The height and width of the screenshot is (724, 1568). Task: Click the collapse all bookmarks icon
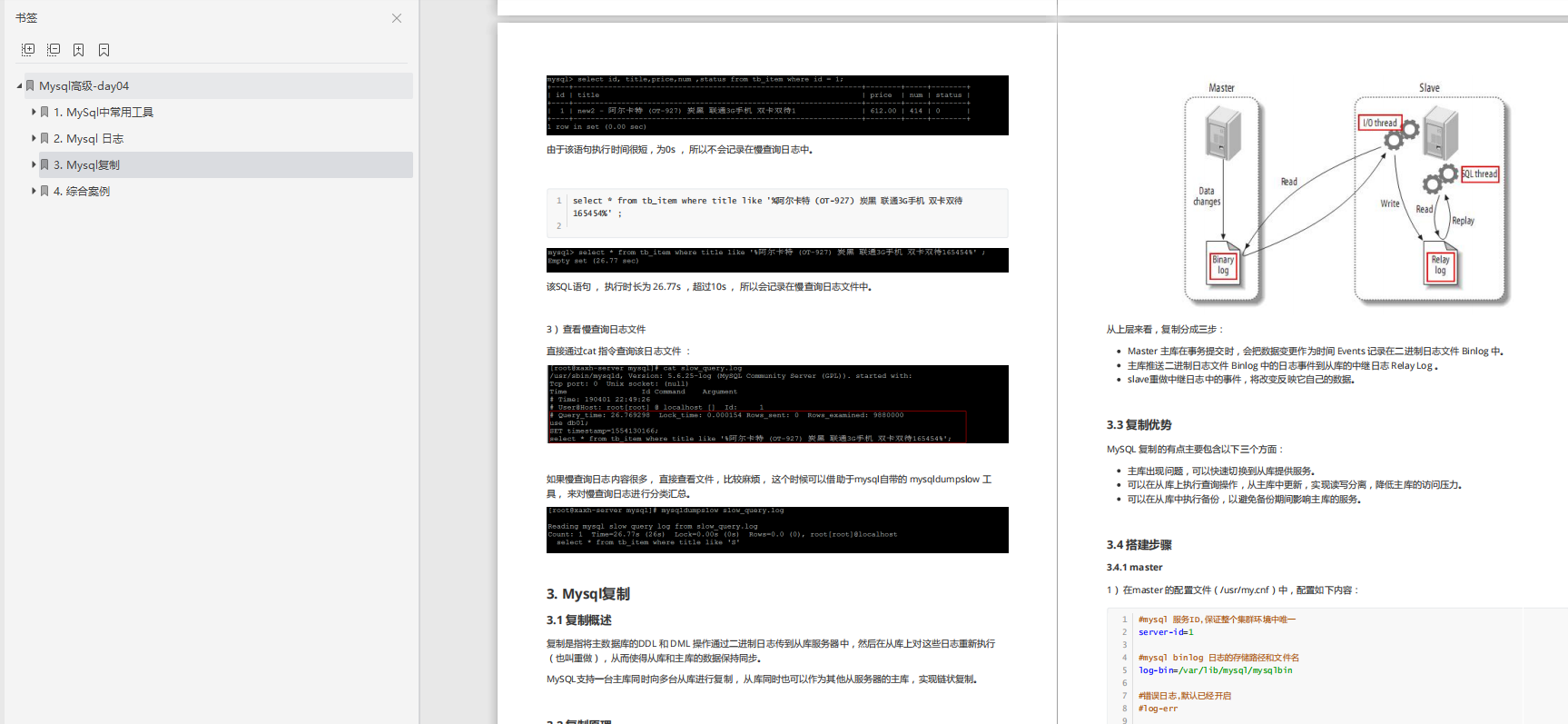pyautogui.click(x=54, y=50)
